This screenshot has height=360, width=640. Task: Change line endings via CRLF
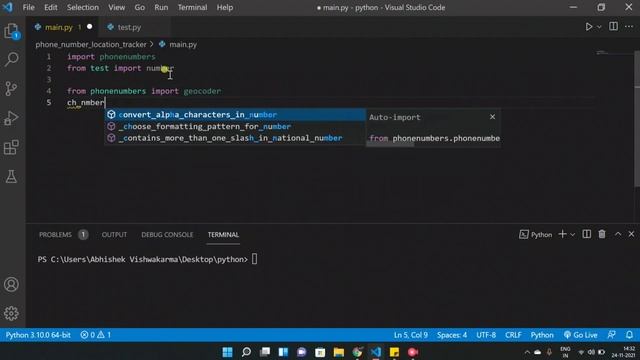pyautogui.click(x=513, y=335)
